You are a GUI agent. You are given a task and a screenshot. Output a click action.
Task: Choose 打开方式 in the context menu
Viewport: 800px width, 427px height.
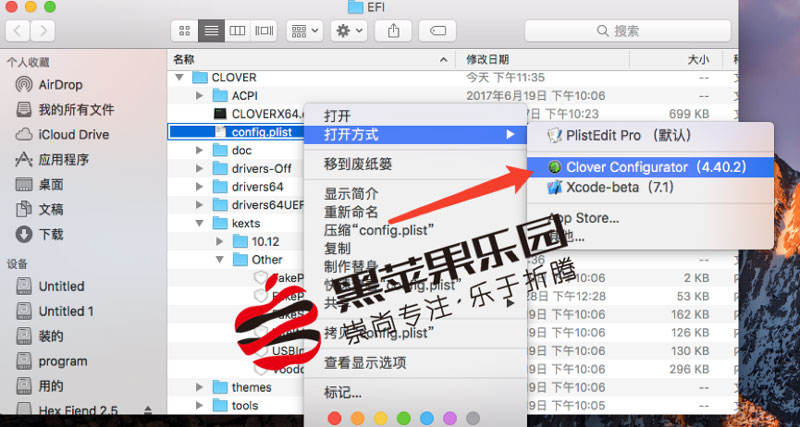[415, 135]
